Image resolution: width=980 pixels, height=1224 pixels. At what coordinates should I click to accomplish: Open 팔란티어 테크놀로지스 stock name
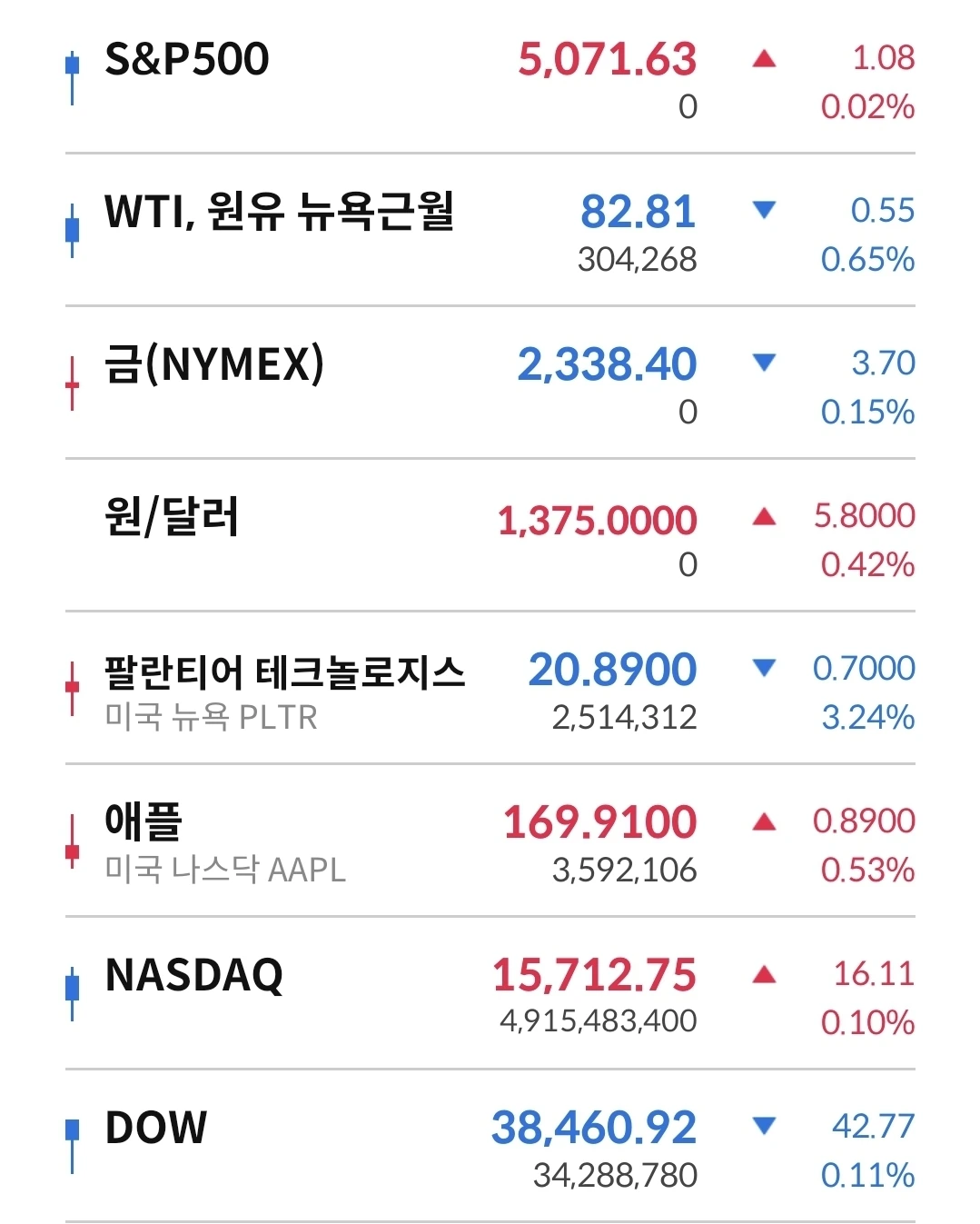(x=284, y=672)
